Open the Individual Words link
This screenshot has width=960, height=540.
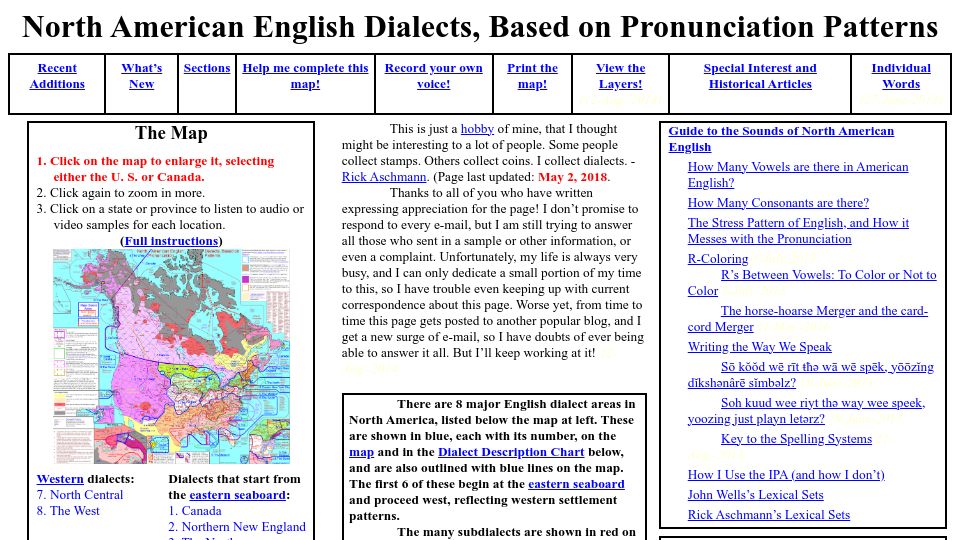pos(901,76)
